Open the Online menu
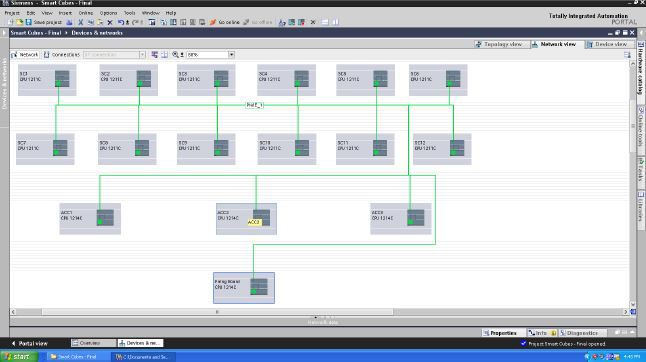Screen dimensions: 646x362 point(86,13)
